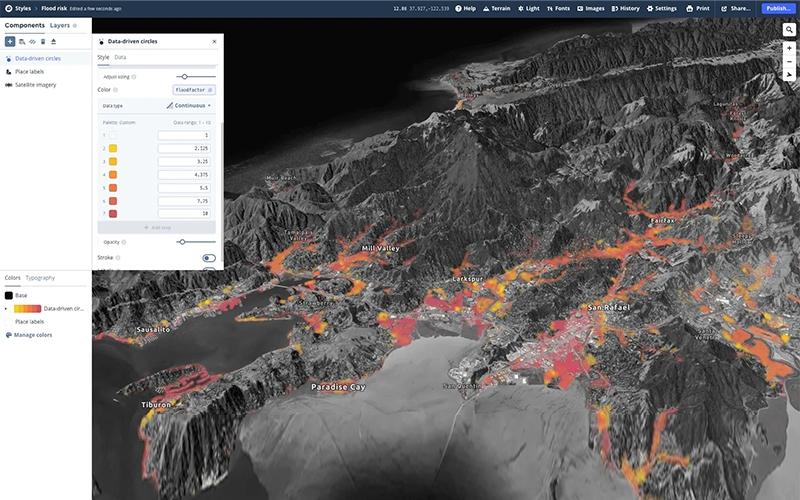Click the Place labels entry under Colors
Viewport: 800px width, 500px height.
click(x=30, y=322)
